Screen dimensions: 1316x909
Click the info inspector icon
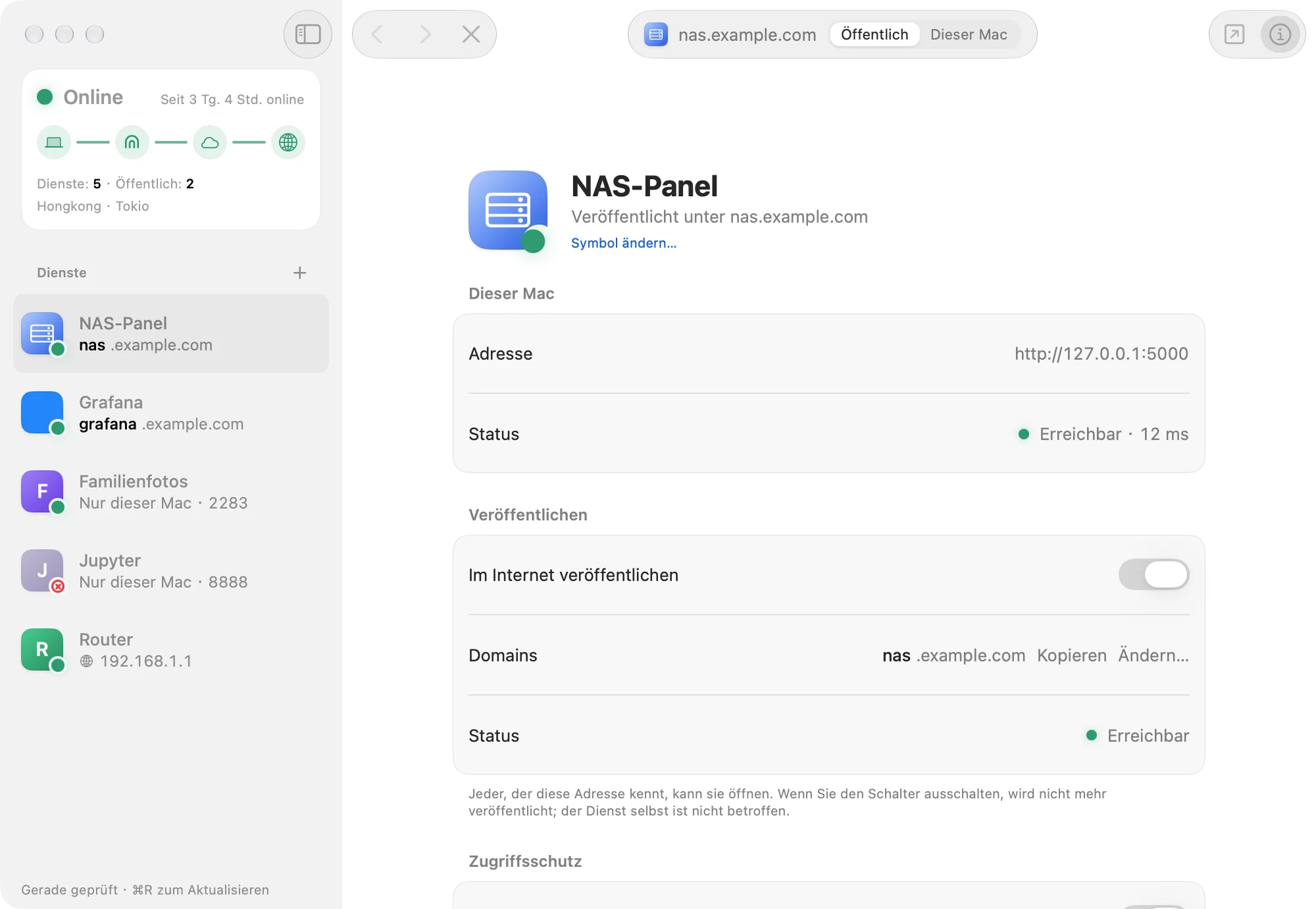point(1280,34)
